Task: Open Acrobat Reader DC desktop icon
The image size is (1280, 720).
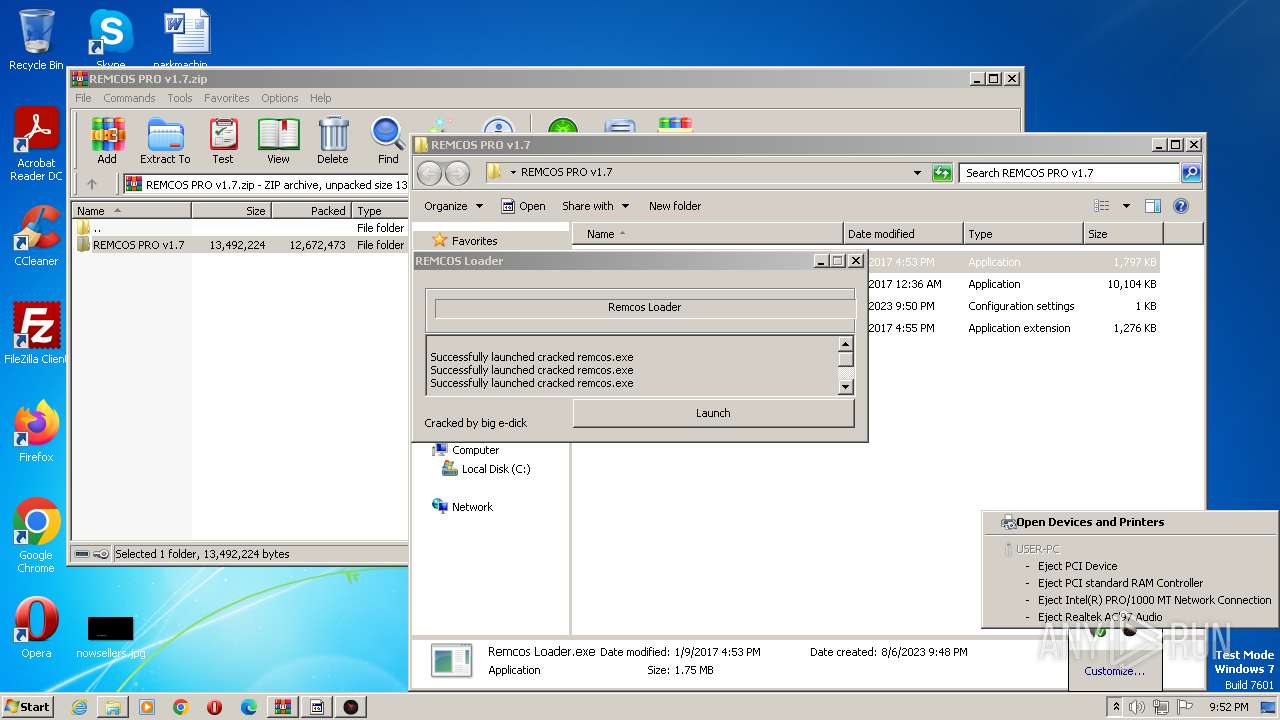Action: (36, 144)
